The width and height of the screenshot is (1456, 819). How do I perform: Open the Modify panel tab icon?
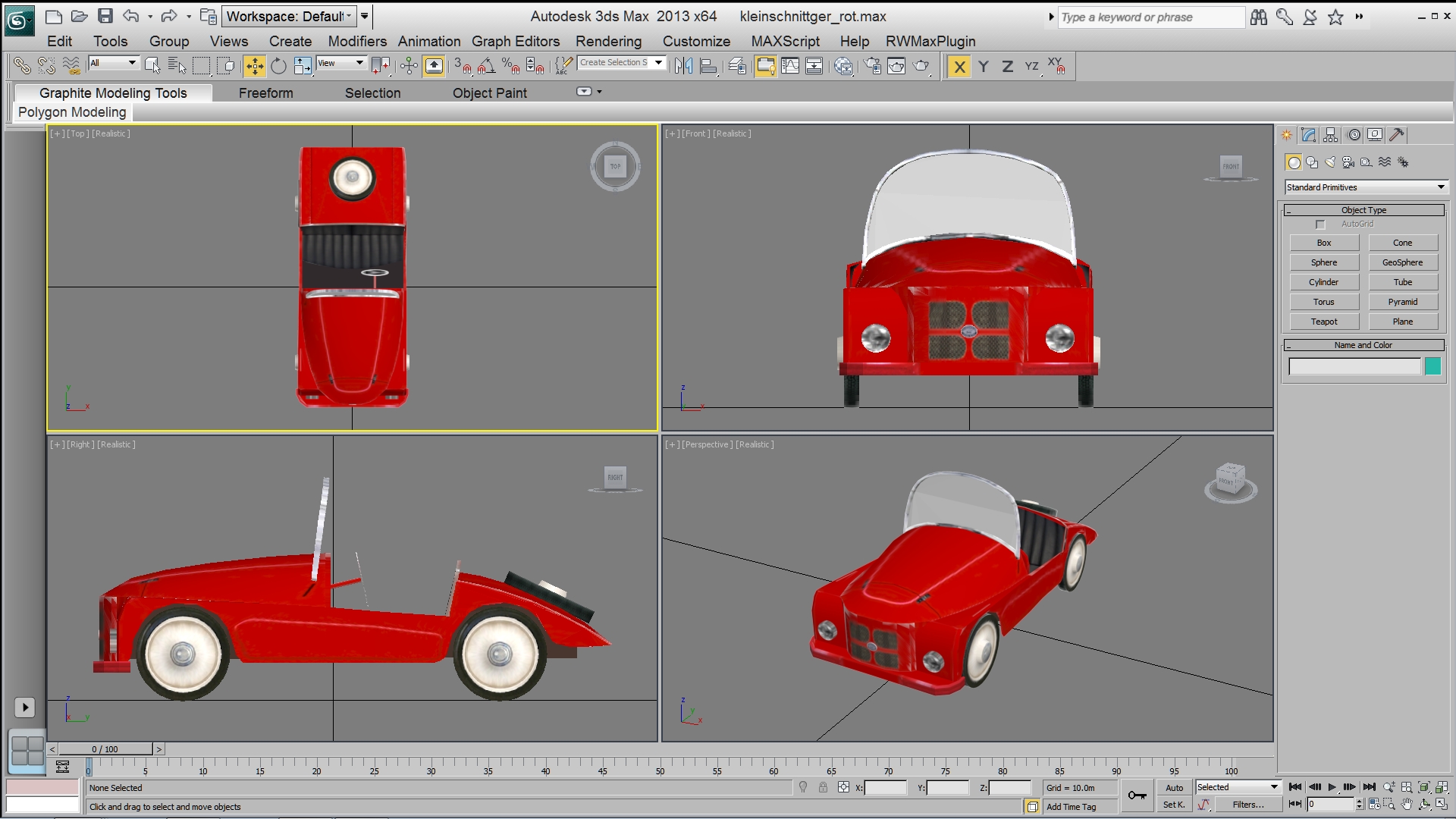pos(1309,135)
